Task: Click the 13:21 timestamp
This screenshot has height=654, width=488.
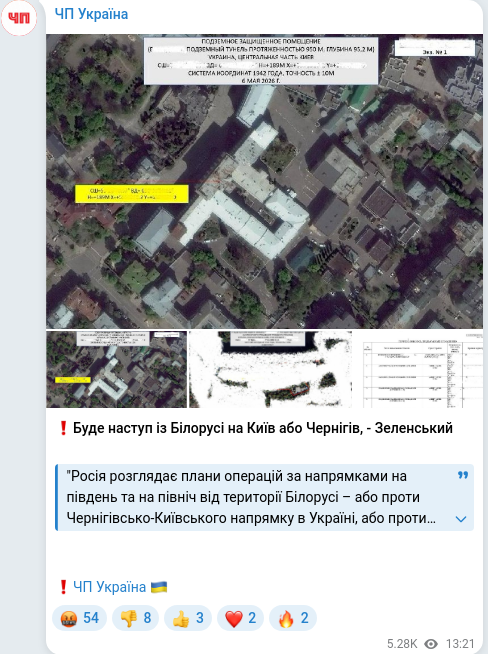Action: point(460,644)
